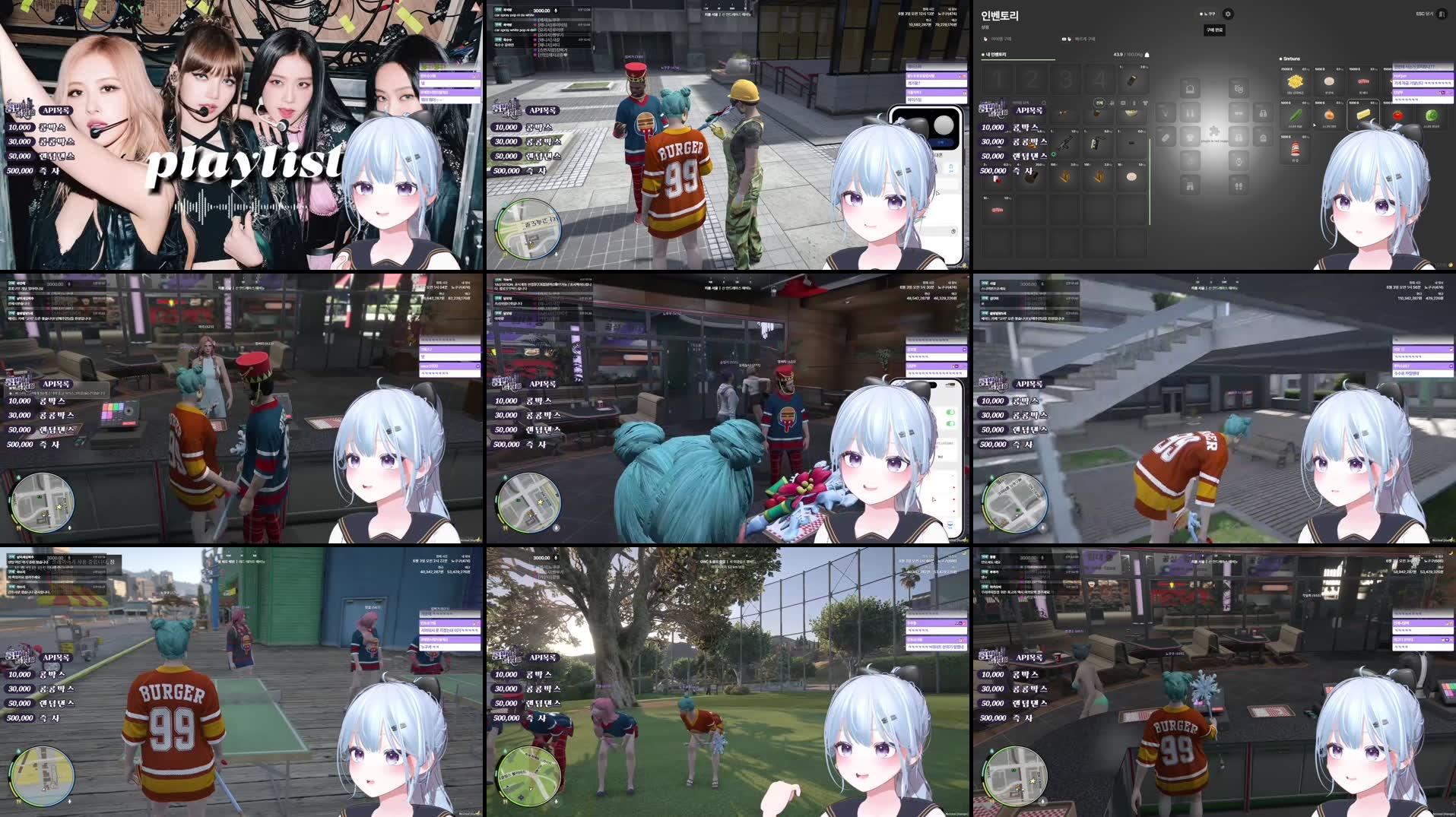The height and width of the screenshot is (817, 1456).
Task: Click inventory item search magnifier icon
Action: click(x=1044, y=103)
